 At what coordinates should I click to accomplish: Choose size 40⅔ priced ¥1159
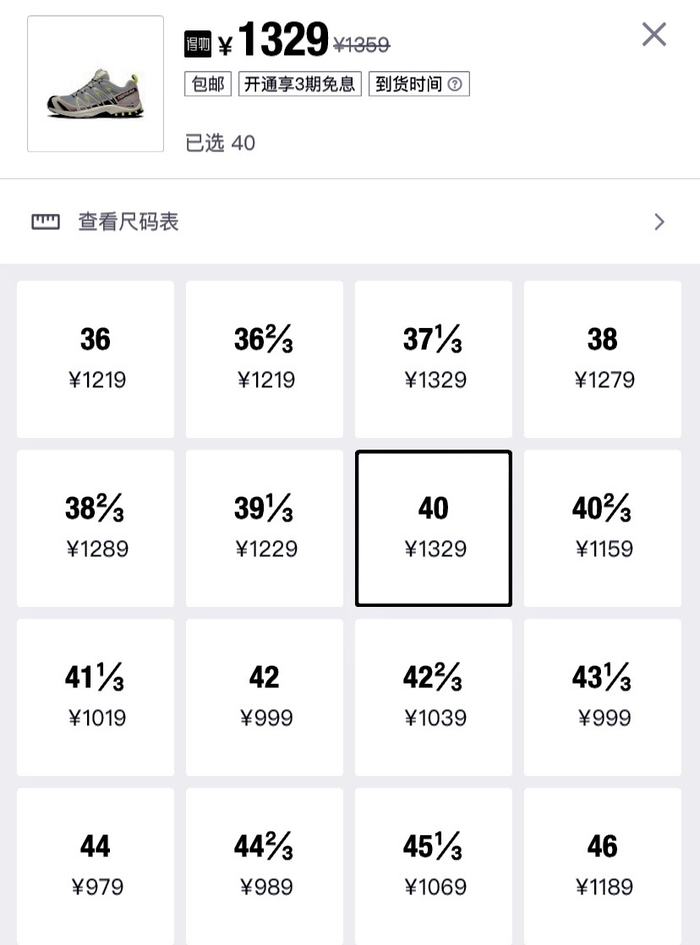click(602, 527)
